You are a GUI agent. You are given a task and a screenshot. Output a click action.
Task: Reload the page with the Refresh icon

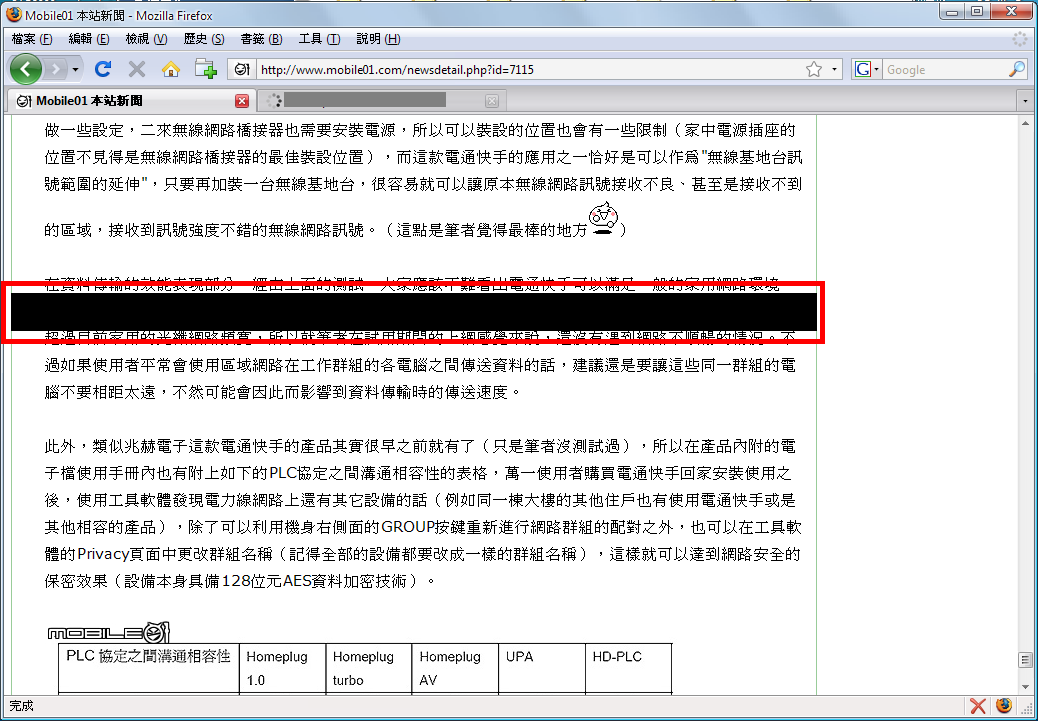coord(103,69)
